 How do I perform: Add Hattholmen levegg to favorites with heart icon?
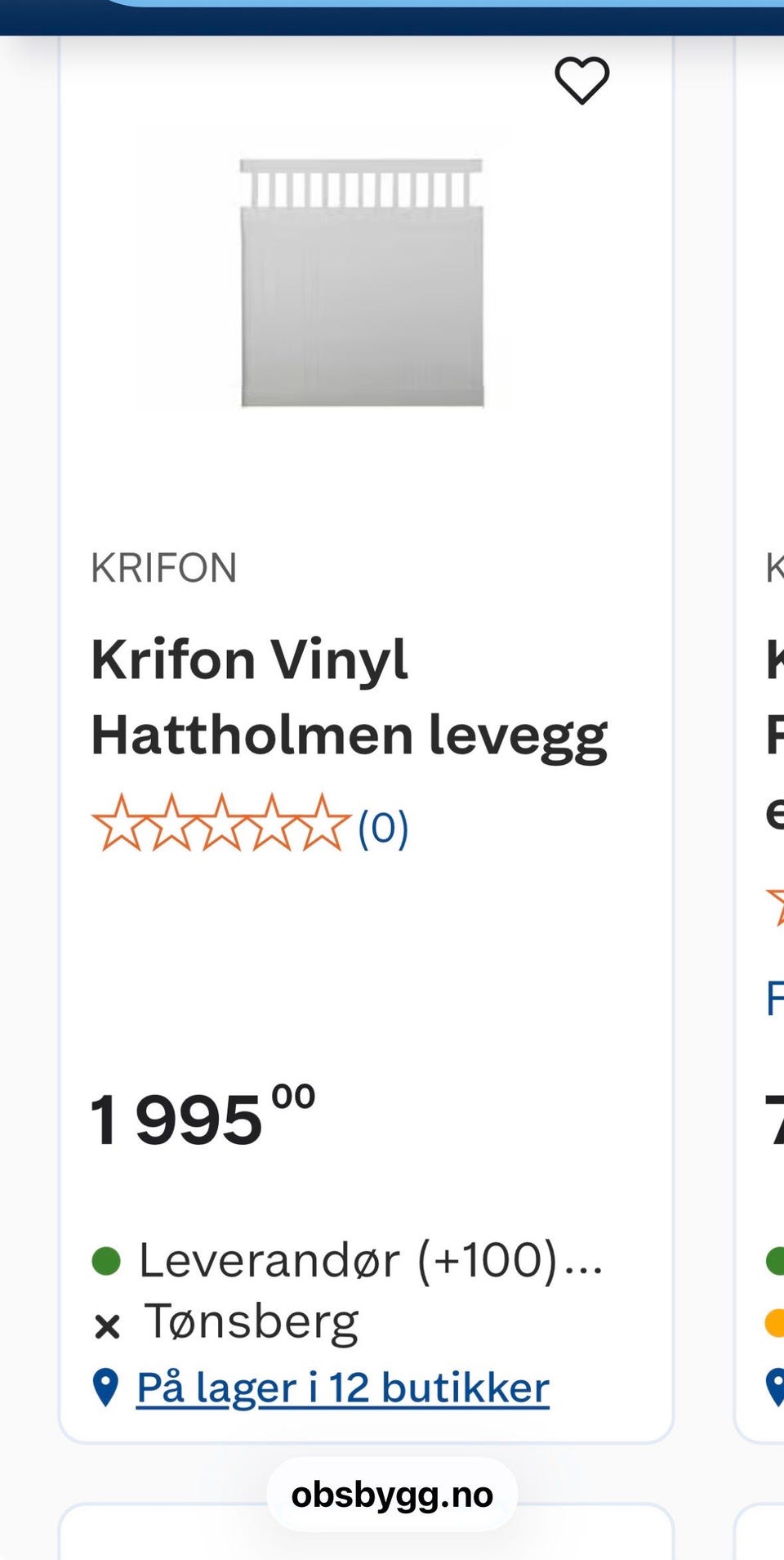582,81
